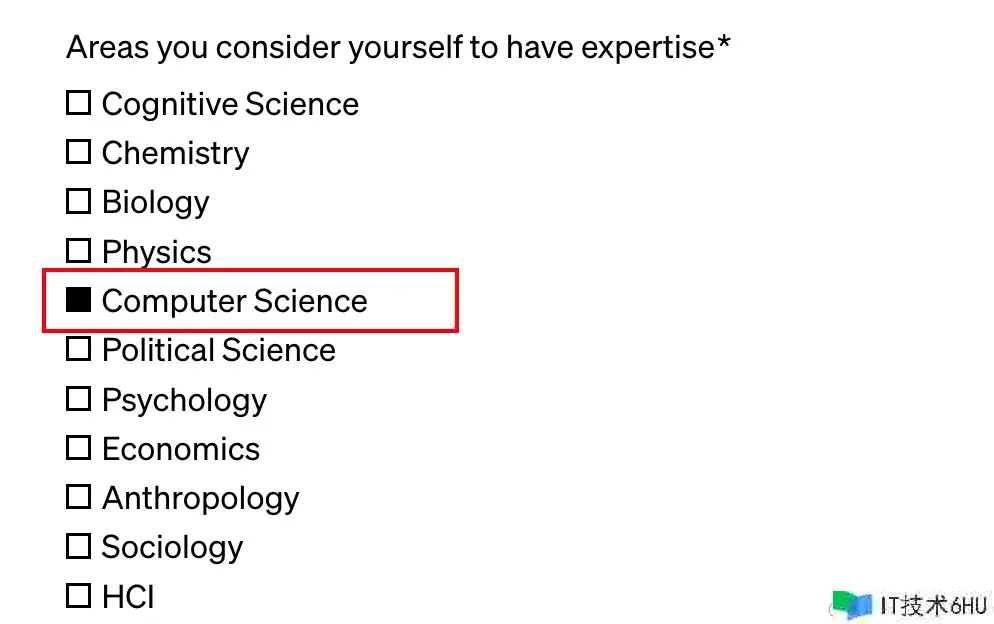994x624 pixels.
Task: Click the "Anthropology" label text
Action: (x=200, y=498)
